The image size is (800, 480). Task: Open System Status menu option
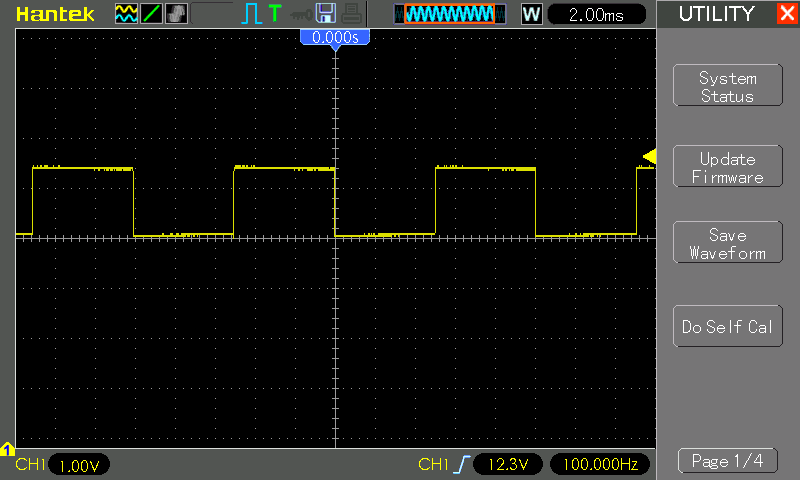pyautogui.click(x=728, y=86)
